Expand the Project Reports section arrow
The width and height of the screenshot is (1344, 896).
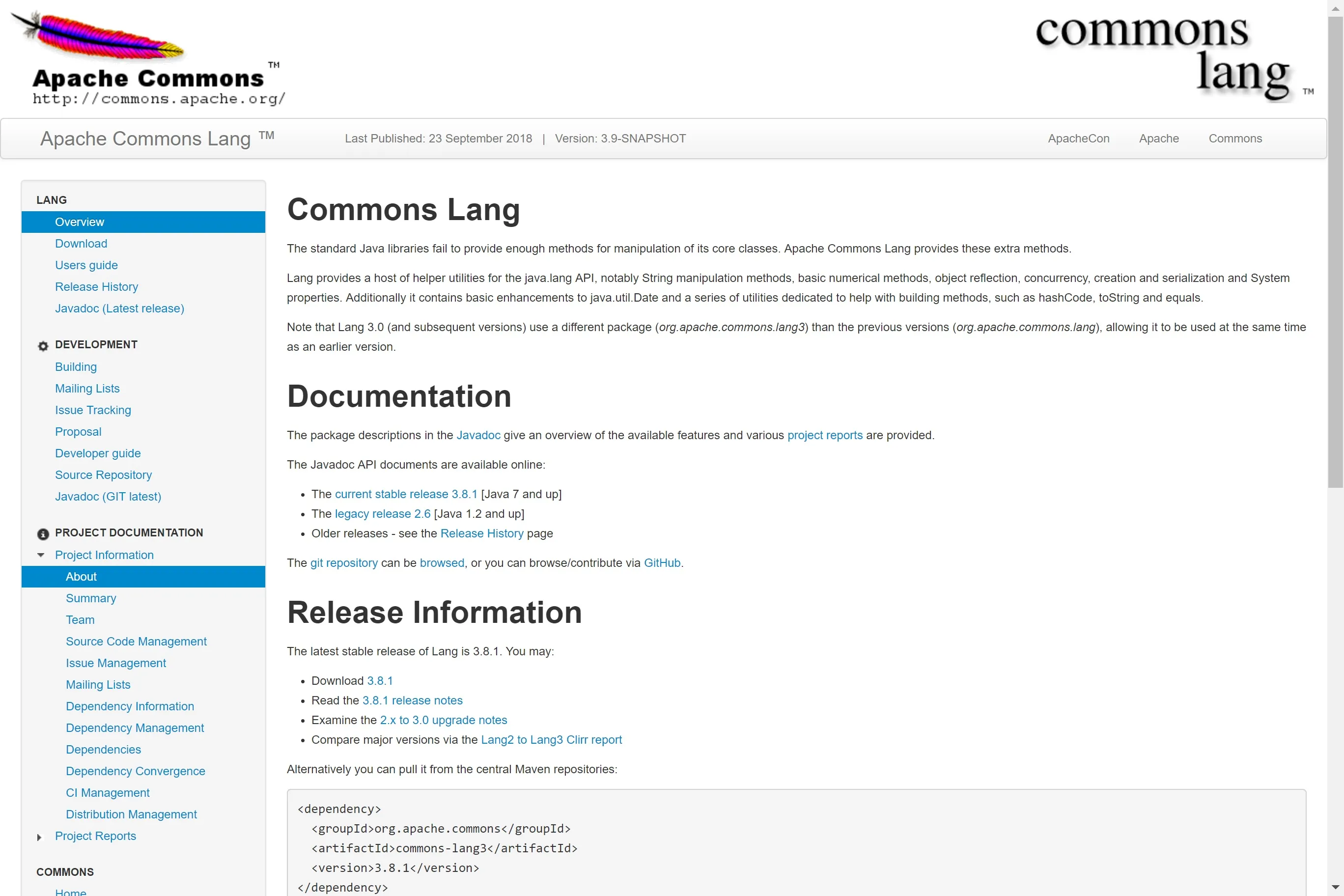coord(39,837)
